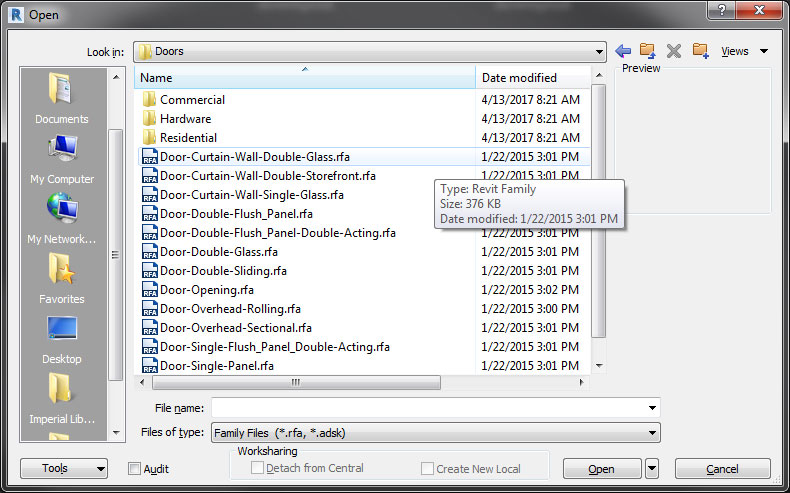This screenshot has height=493, width=790.
Task: Select Door-Curtain-Wall-Single-Glass.rfa file name
Action: click(252, 195)
